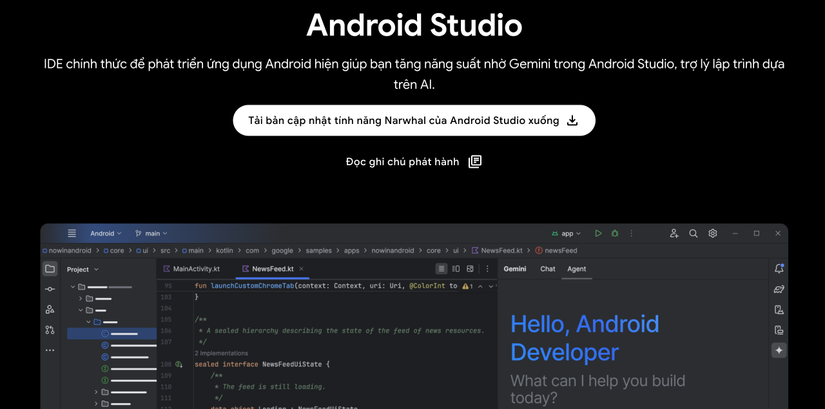Viewport: 825px width, 409px height.
Task: Close the NewsFeed.kt editor tab
Action: click(301, 268)
